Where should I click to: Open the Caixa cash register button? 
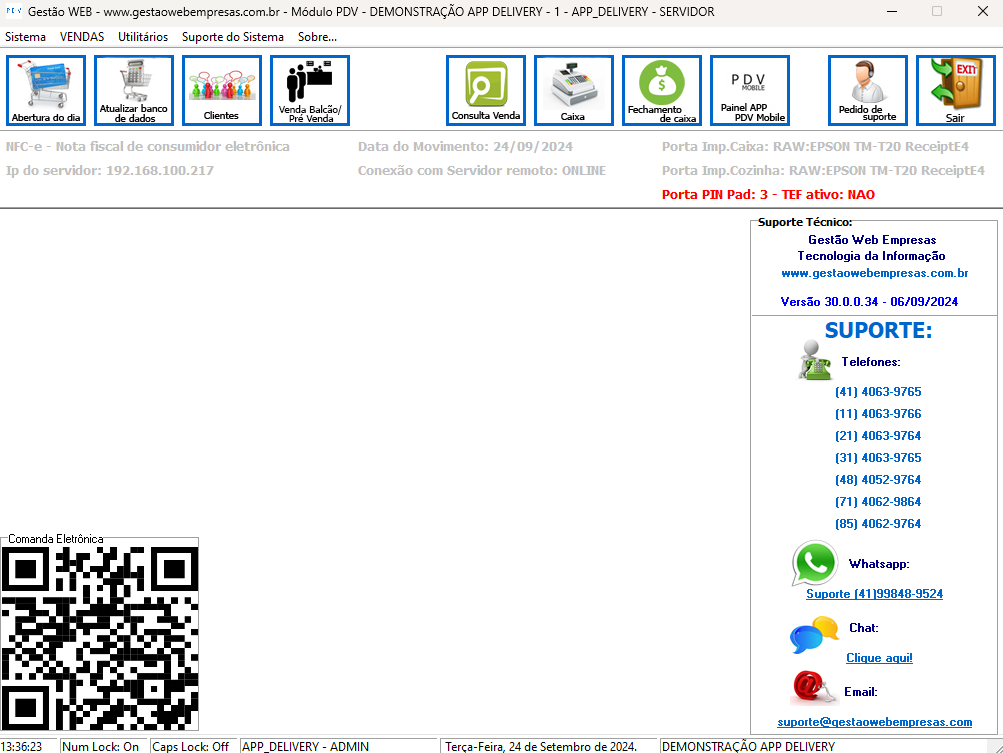[x=574, y=90]
